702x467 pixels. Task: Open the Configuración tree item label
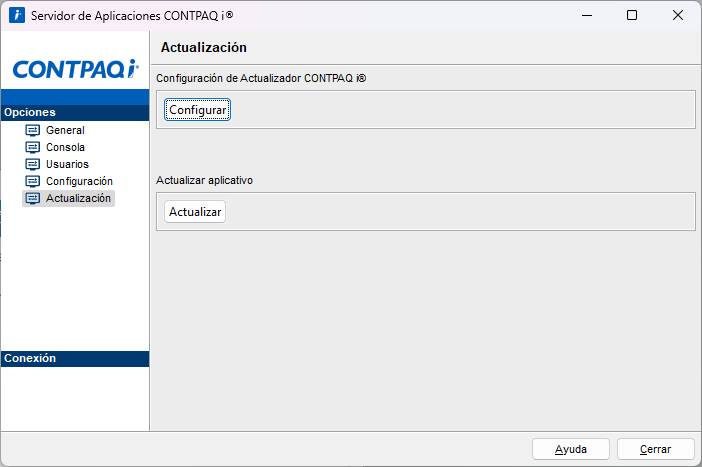79,181
